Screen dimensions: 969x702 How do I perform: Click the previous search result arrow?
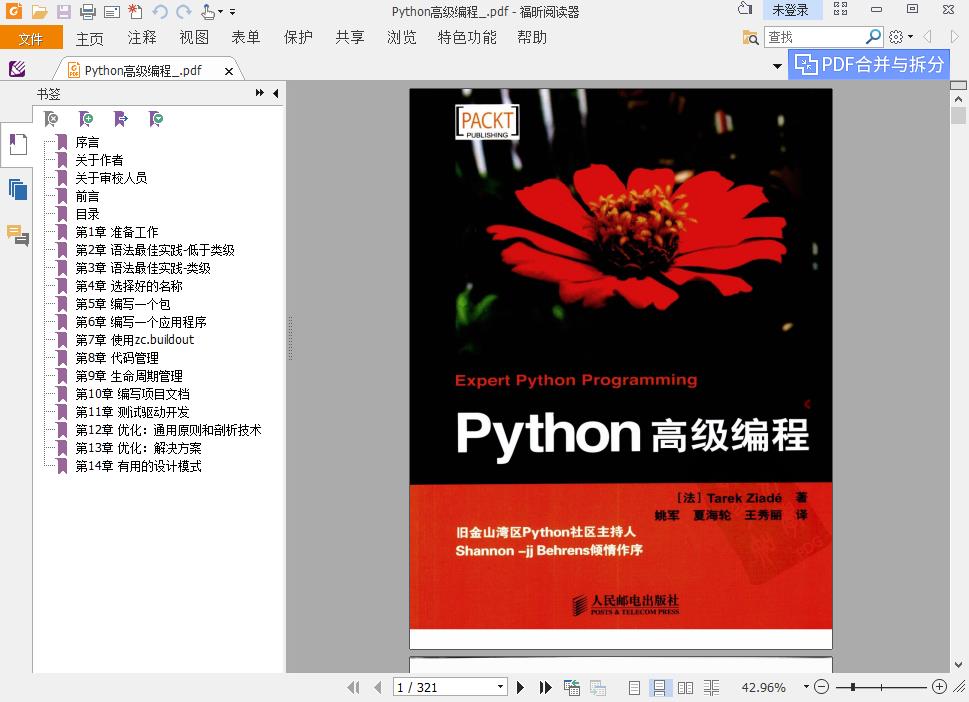(x=928, y=37)
